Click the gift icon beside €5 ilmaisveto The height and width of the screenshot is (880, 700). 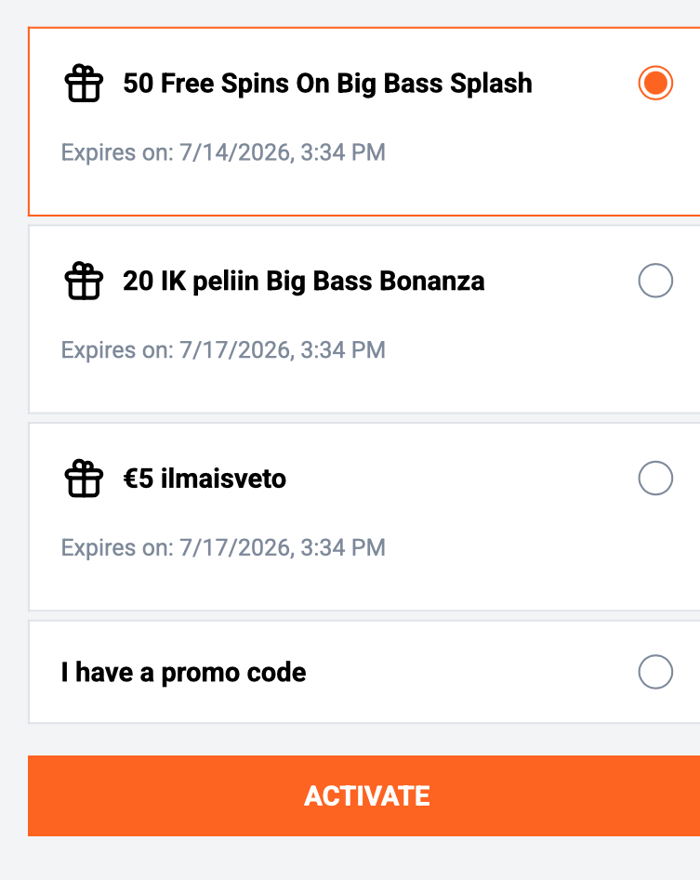coord(84,478)
